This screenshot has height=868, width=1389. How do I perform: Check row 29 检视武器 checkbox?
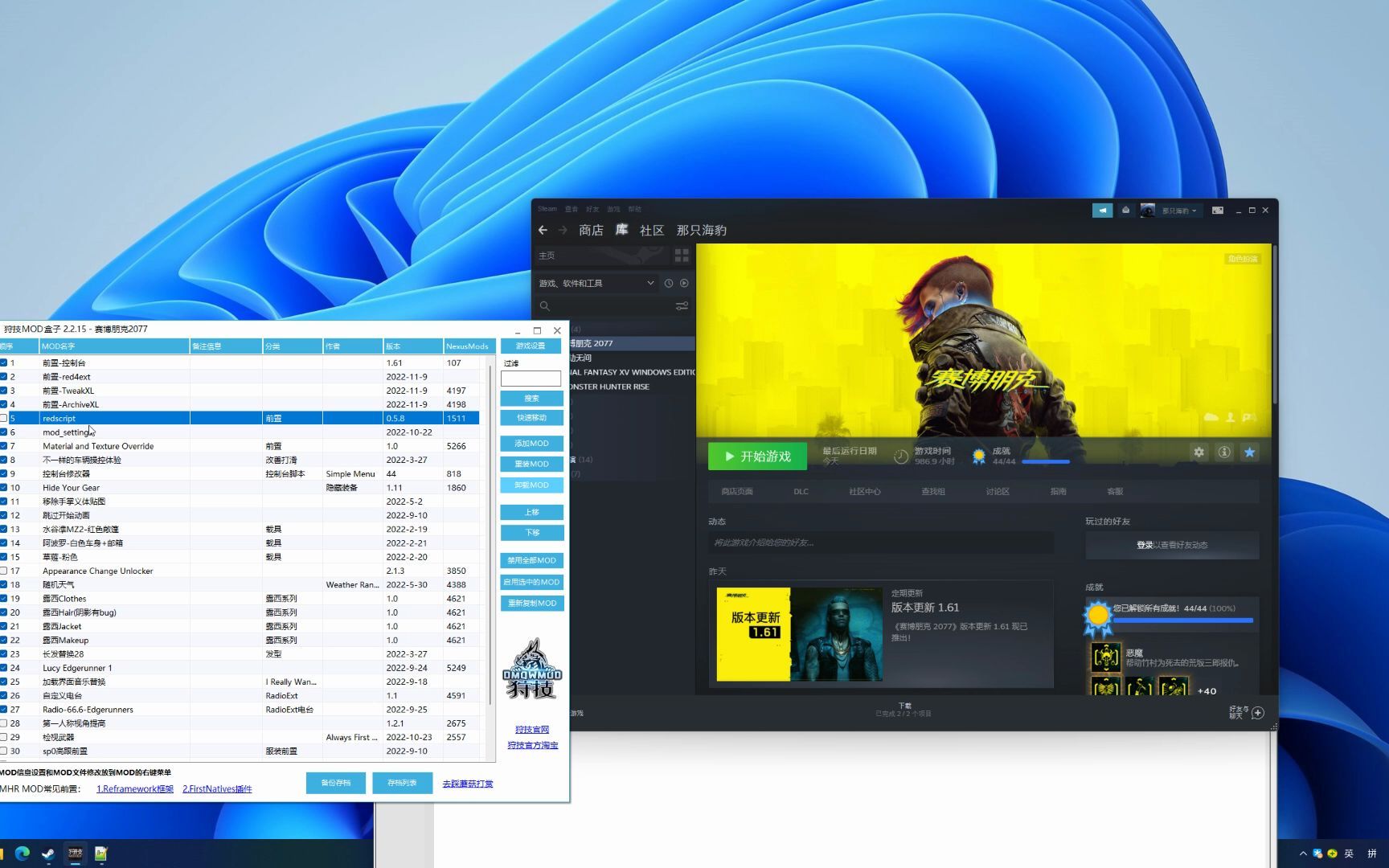click(4, 737)
